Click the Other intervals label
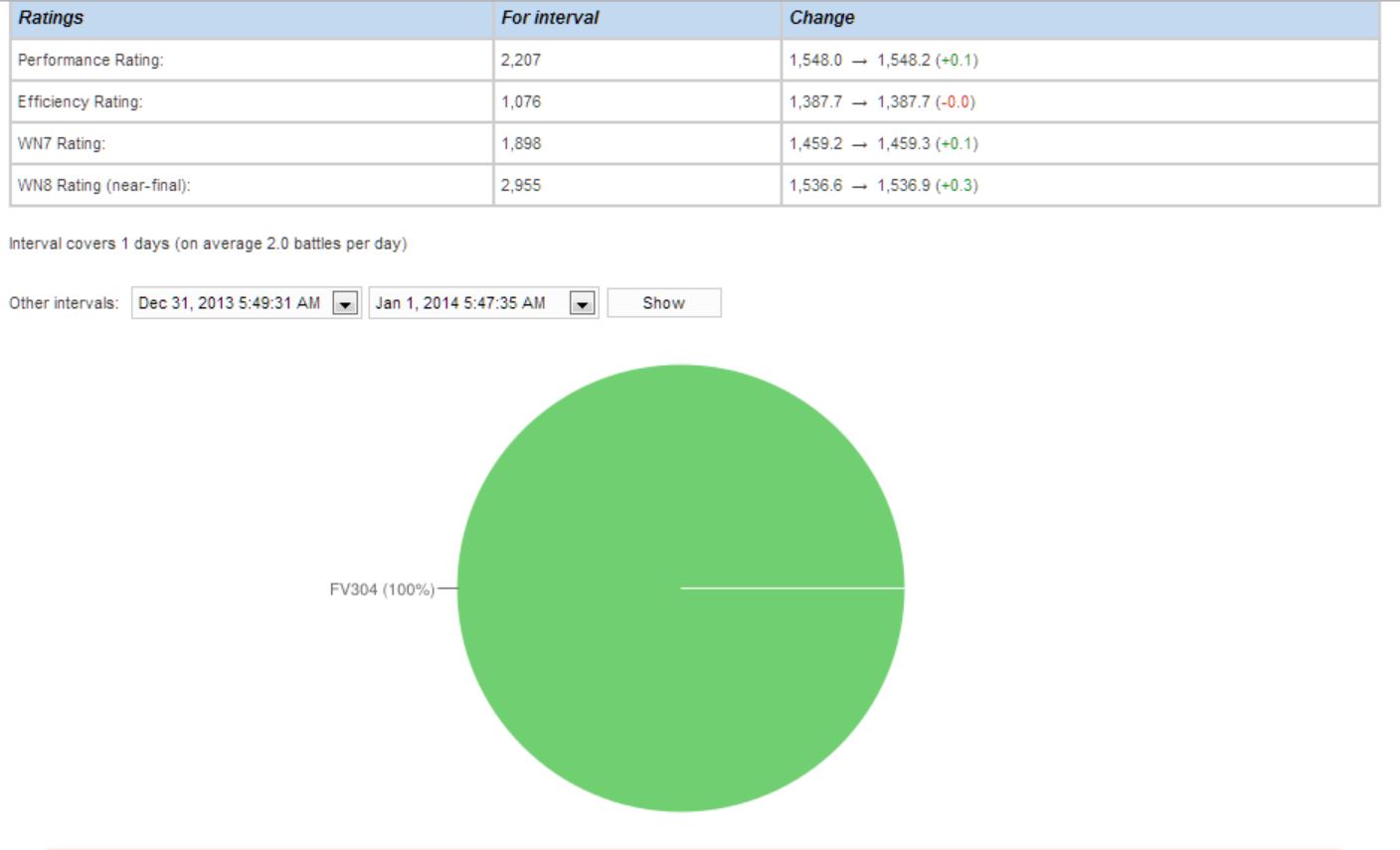Screen dimensions: 1400x850 tap(64, 303)
